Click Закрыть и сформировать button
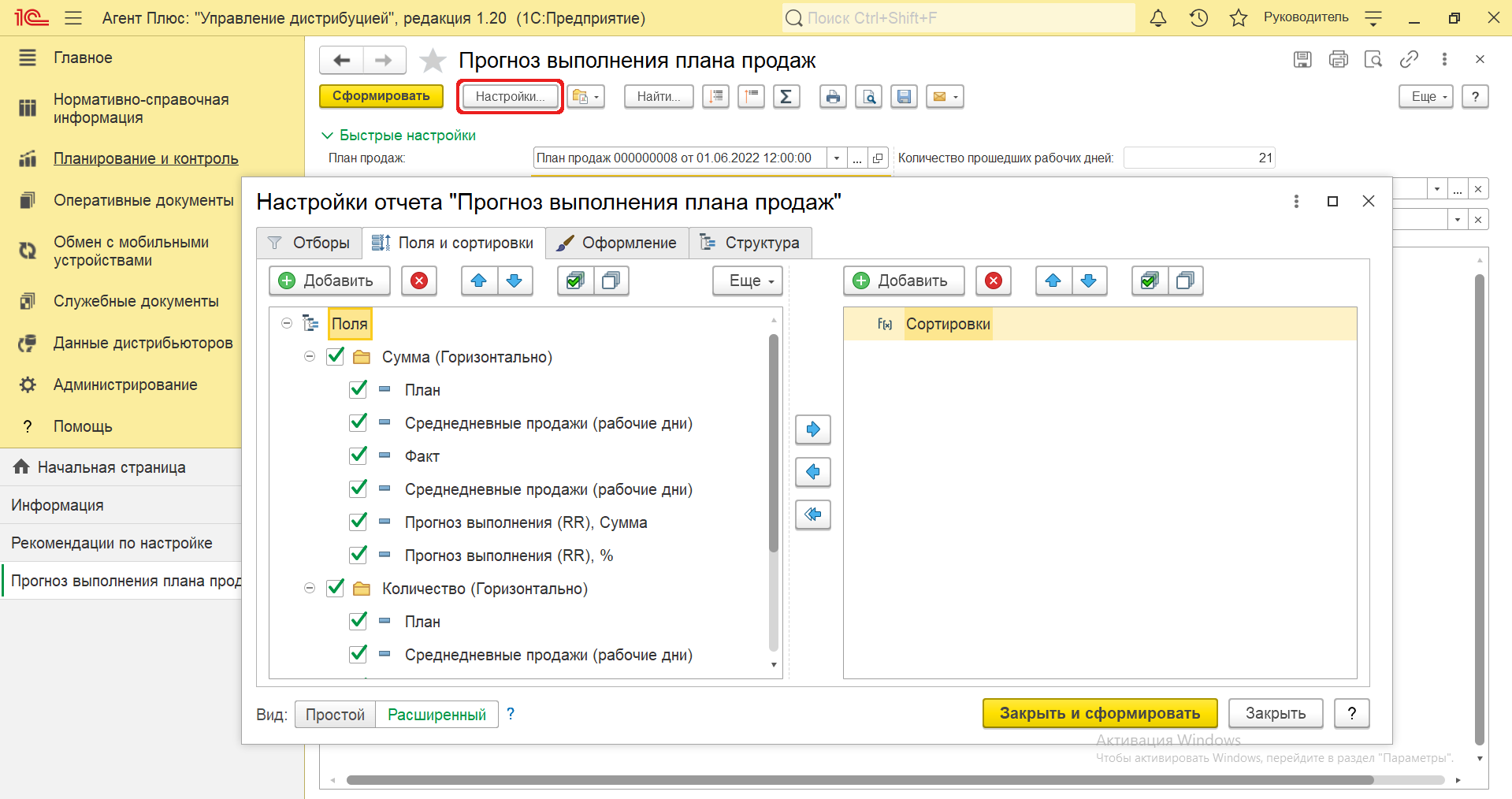 tap(1100, 713)
